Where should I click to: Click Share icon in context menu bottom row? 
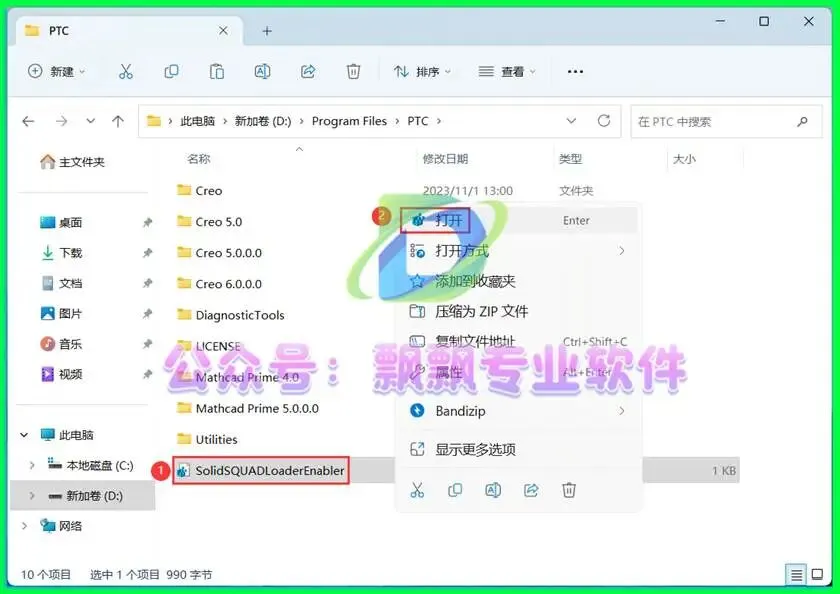[531, 490]
